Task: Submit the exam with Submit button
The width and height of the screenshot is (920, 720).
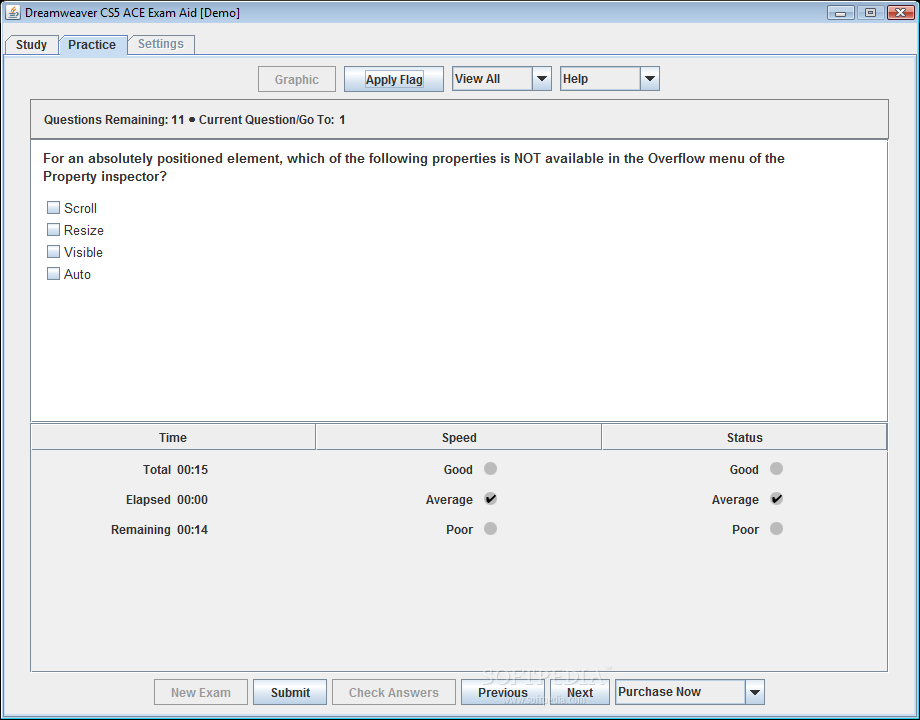Action: coord(290,692)
